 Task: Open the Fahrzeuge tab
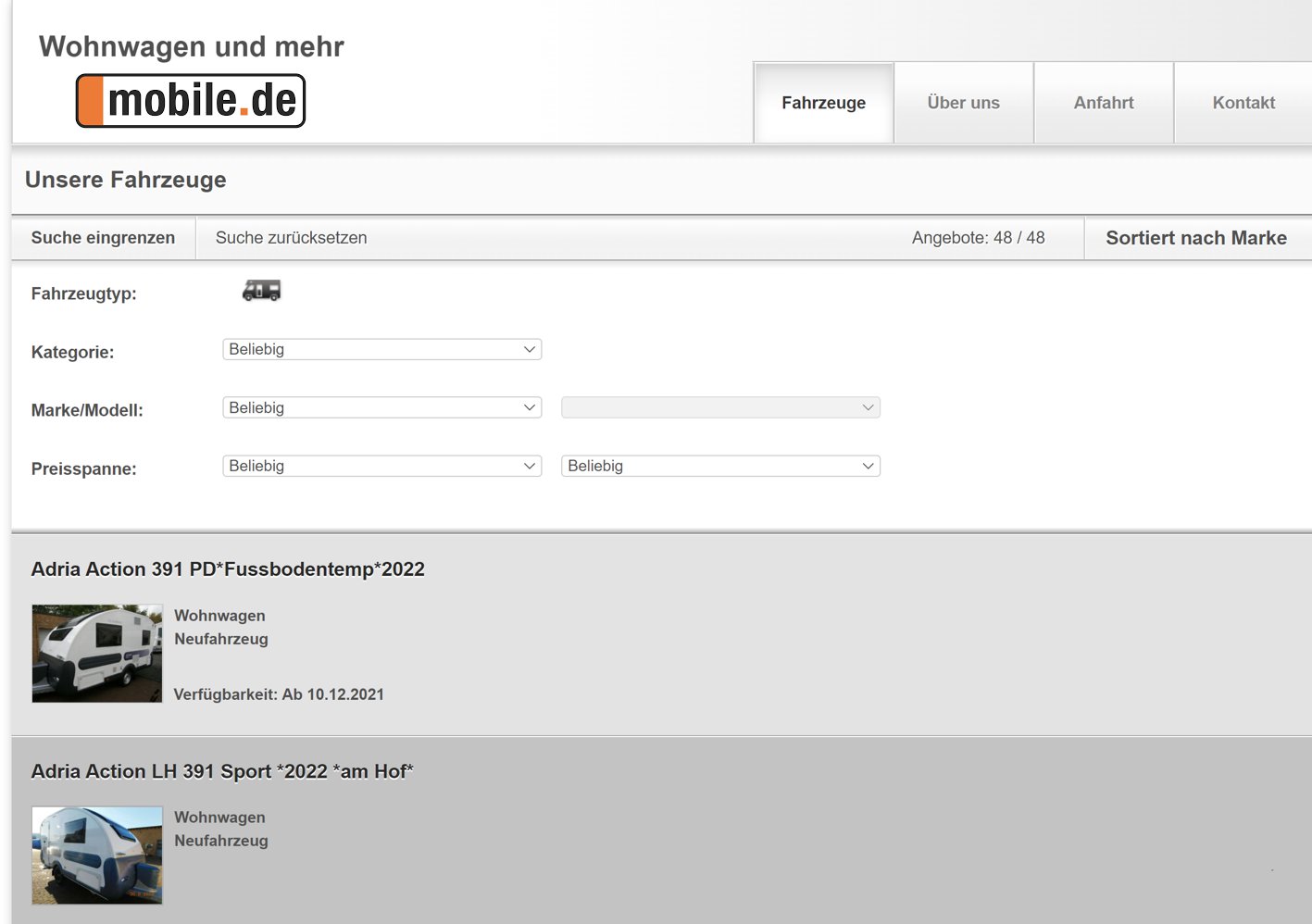pyautogui.click(x=823, y=103)
